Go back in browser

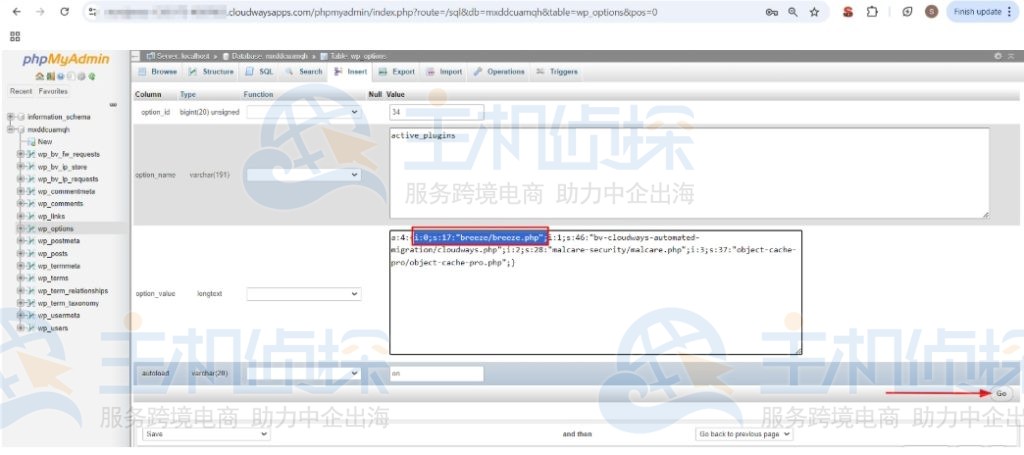(x=17, y=12)
